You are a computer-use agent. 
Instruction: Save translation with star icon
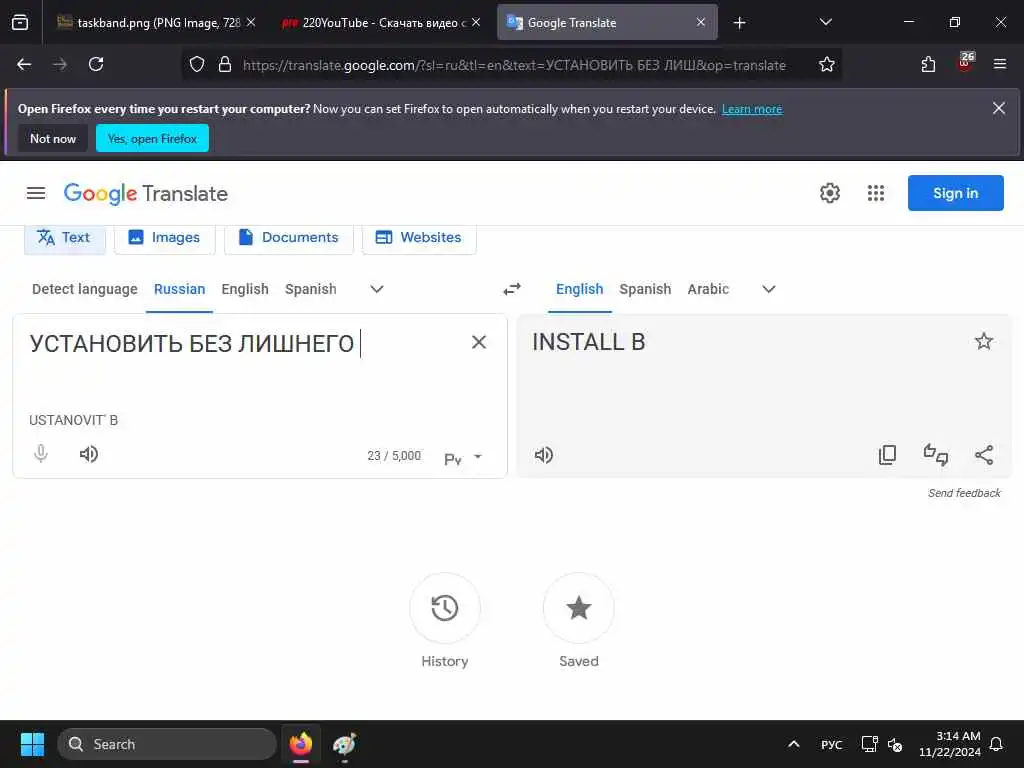(x=984, y=342)
